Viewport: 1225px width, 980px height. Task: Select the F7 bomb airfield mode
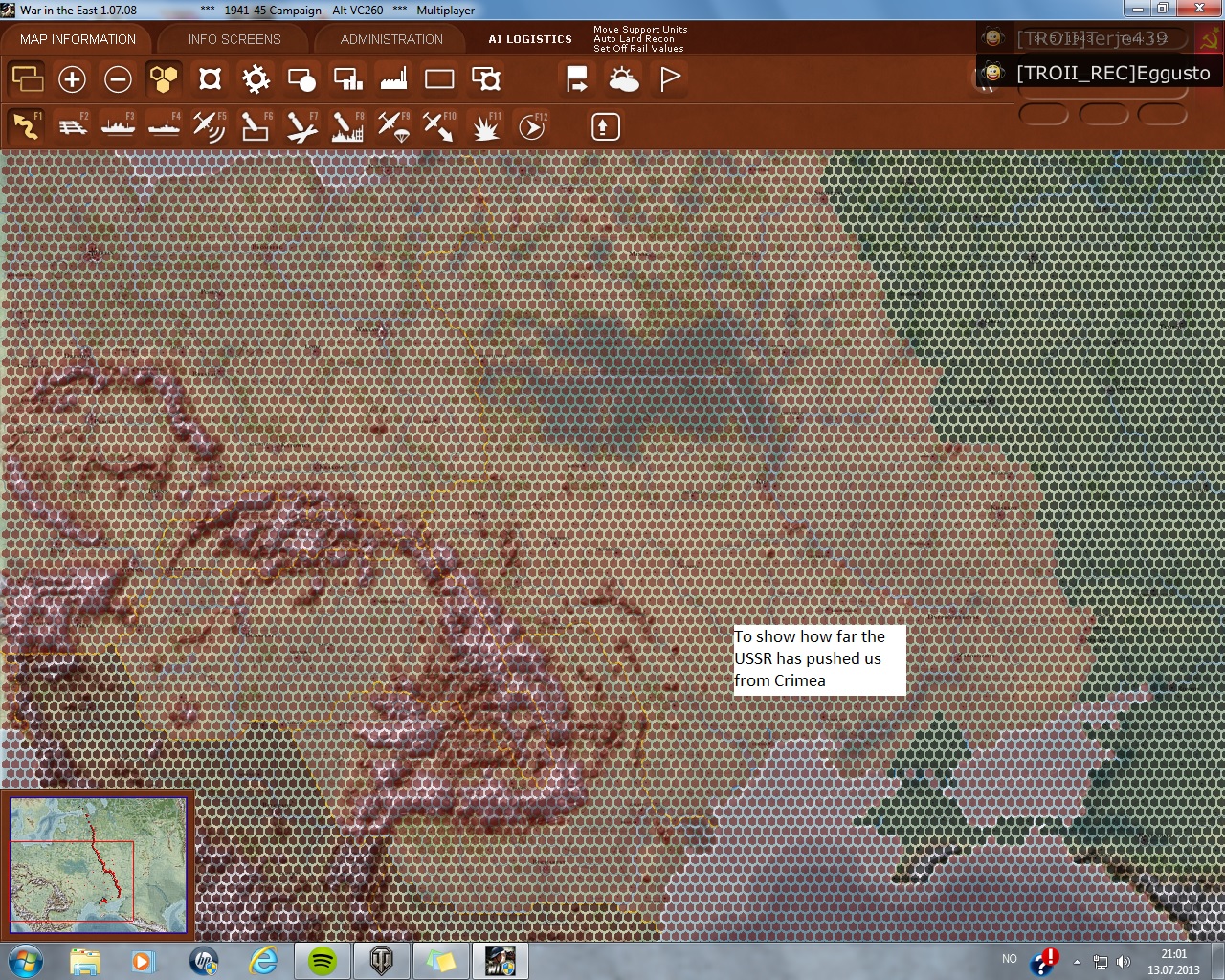(x=301, y=126)
